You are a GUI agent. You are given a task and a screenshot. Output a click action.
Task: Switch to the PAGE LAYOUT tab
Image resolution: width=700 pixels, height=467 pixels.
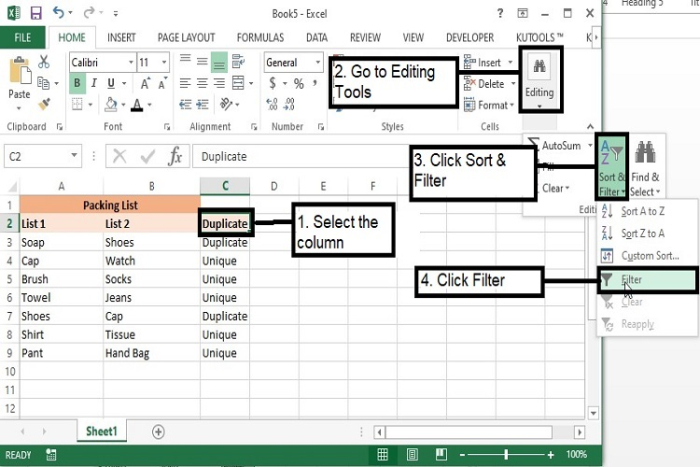[186, 38]
